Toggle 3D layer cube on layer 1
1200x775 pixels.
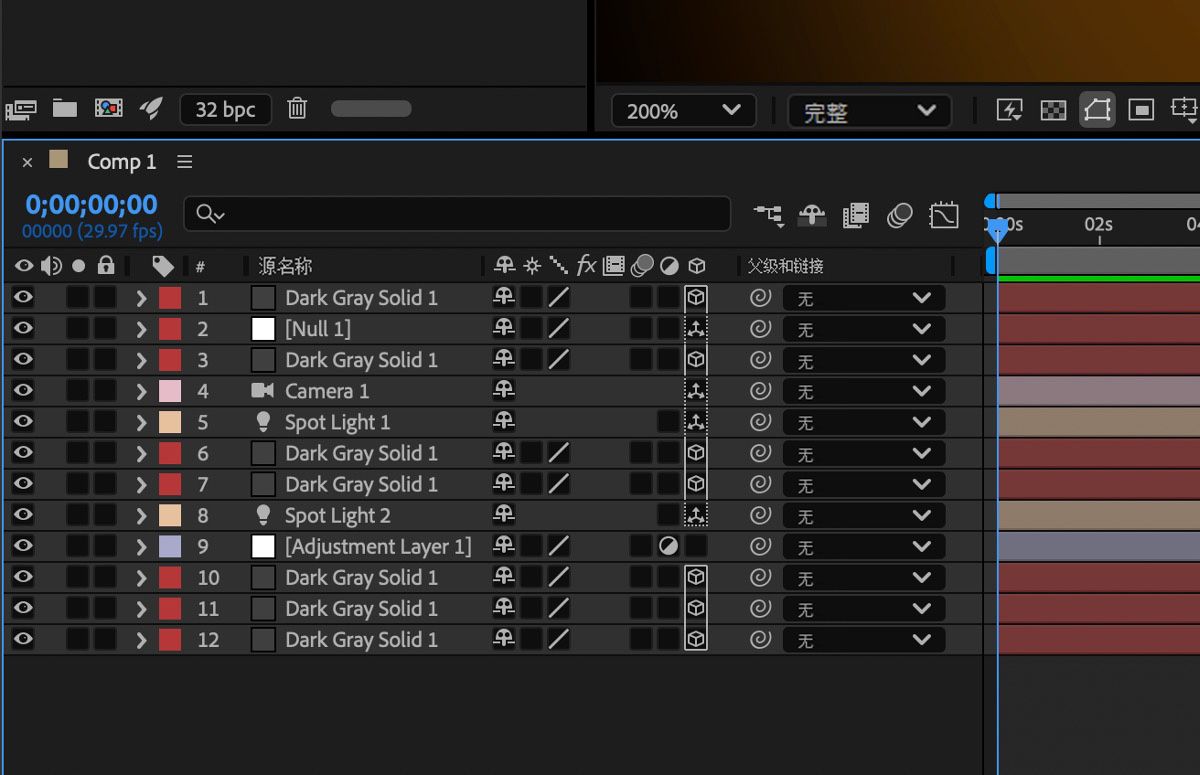[x=696, y=297]
